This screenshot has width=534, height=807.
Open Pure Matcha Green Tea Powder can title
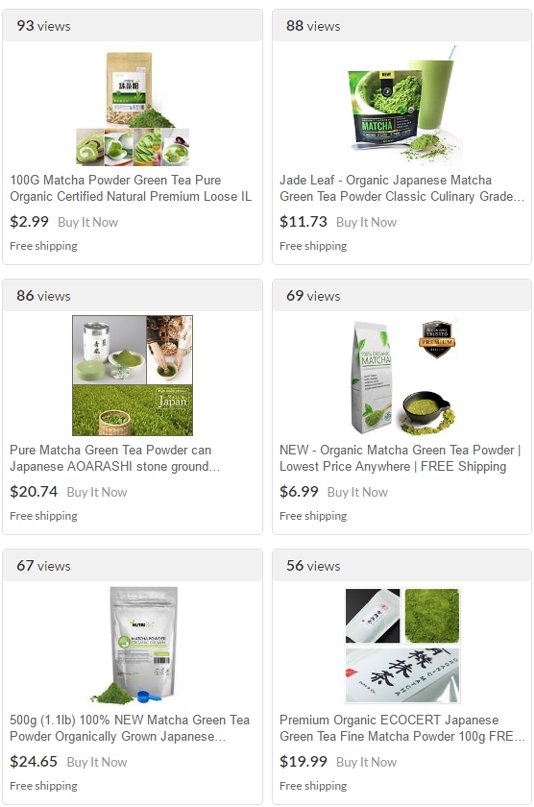pos(115,458)
